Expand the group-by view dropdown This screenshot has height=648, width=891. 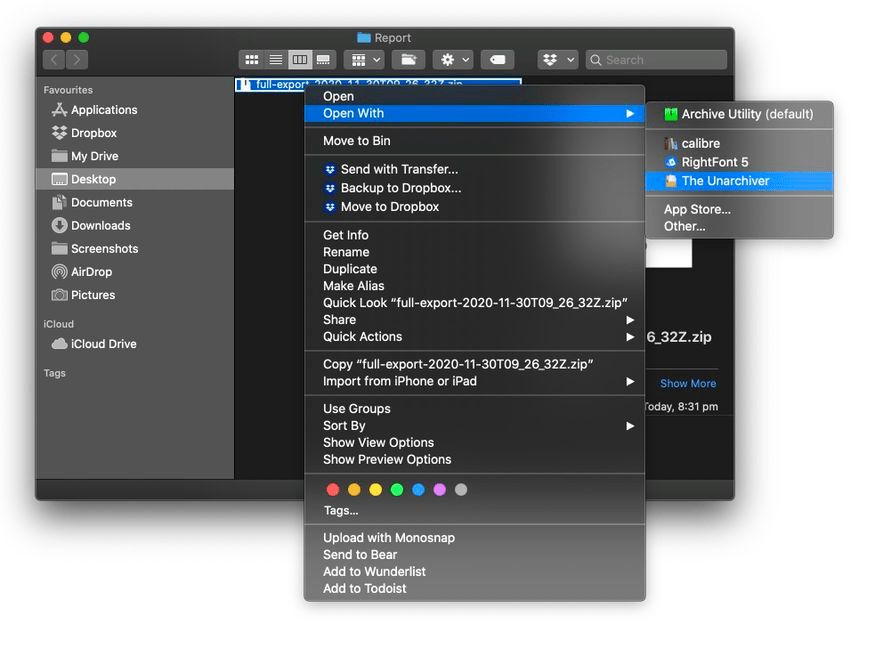tap(362, 60)
